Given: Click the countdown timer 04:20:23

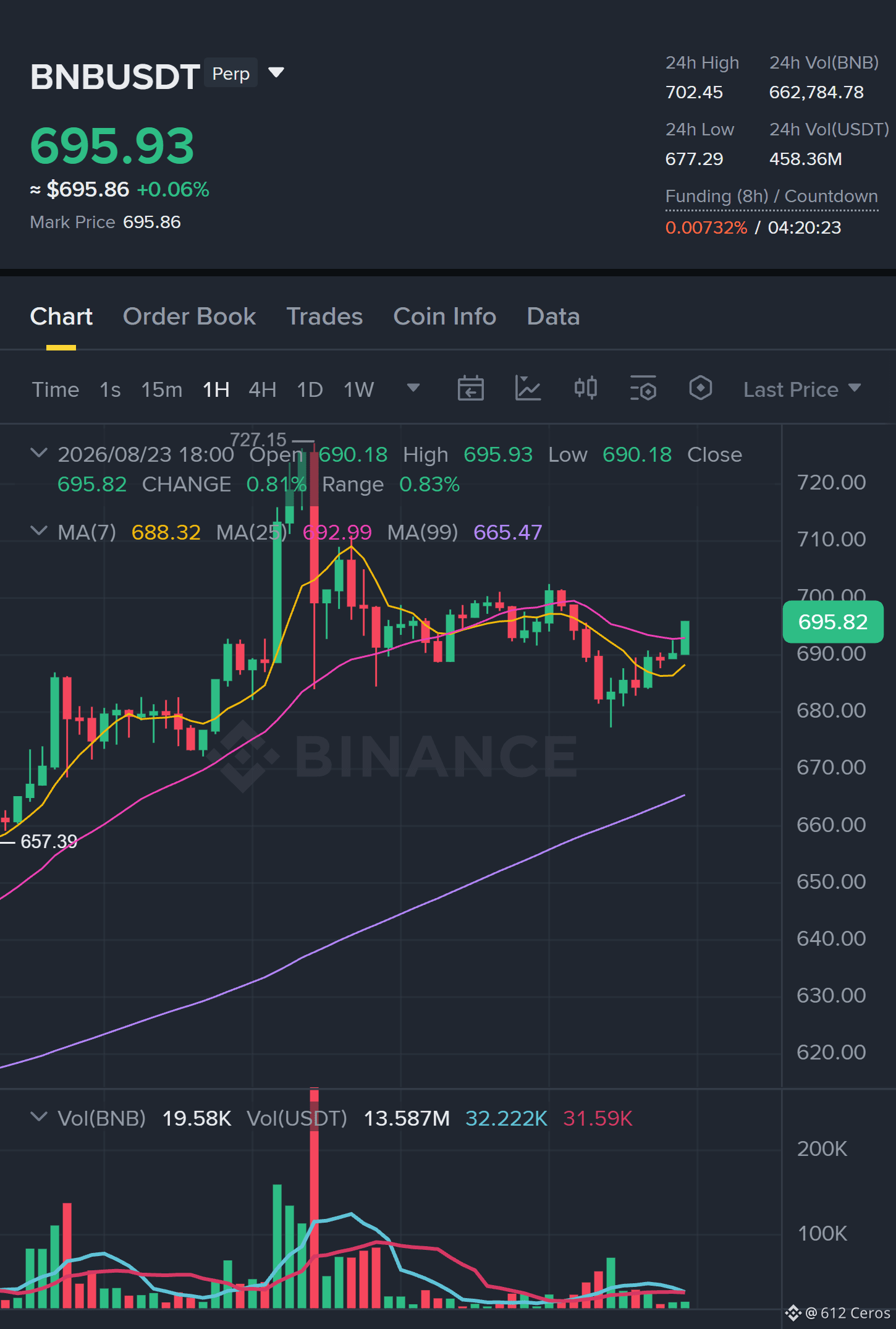Looking at the screenshot, I should 805,228.
